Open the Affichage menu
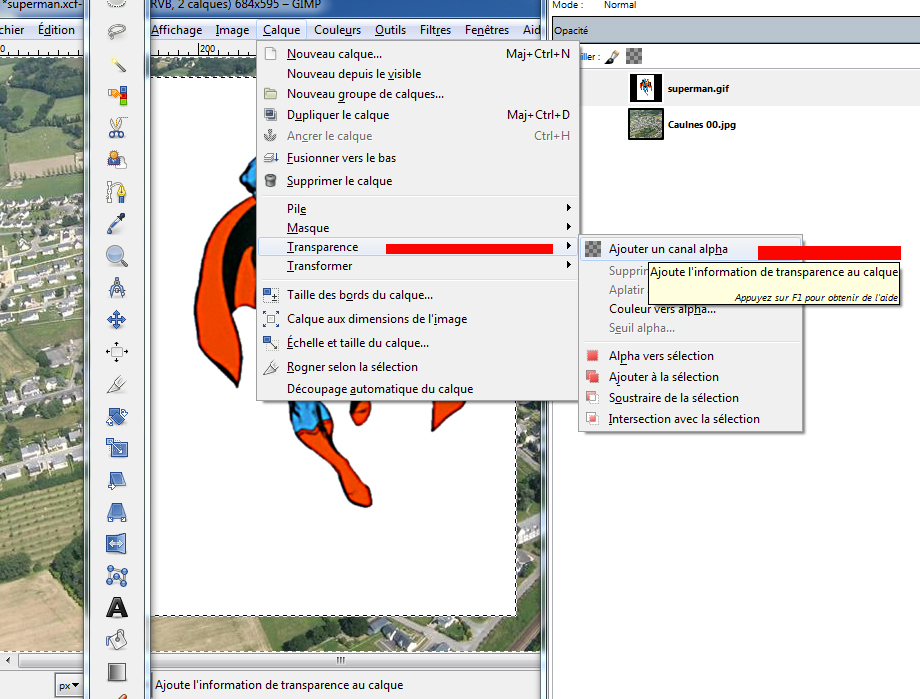This screenshot has height=699, width=920. pos(177,30)
